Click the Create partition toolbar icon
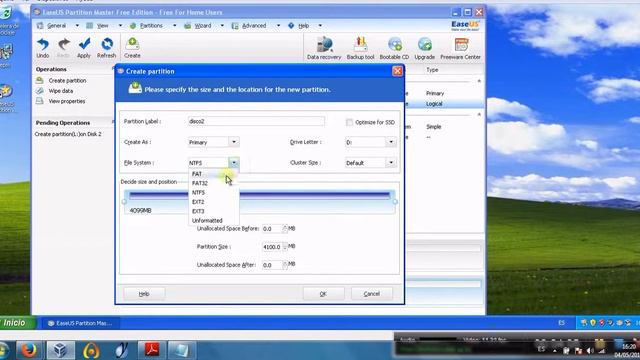Viewport: 640px width, 360px height. (x=132, y=48)
